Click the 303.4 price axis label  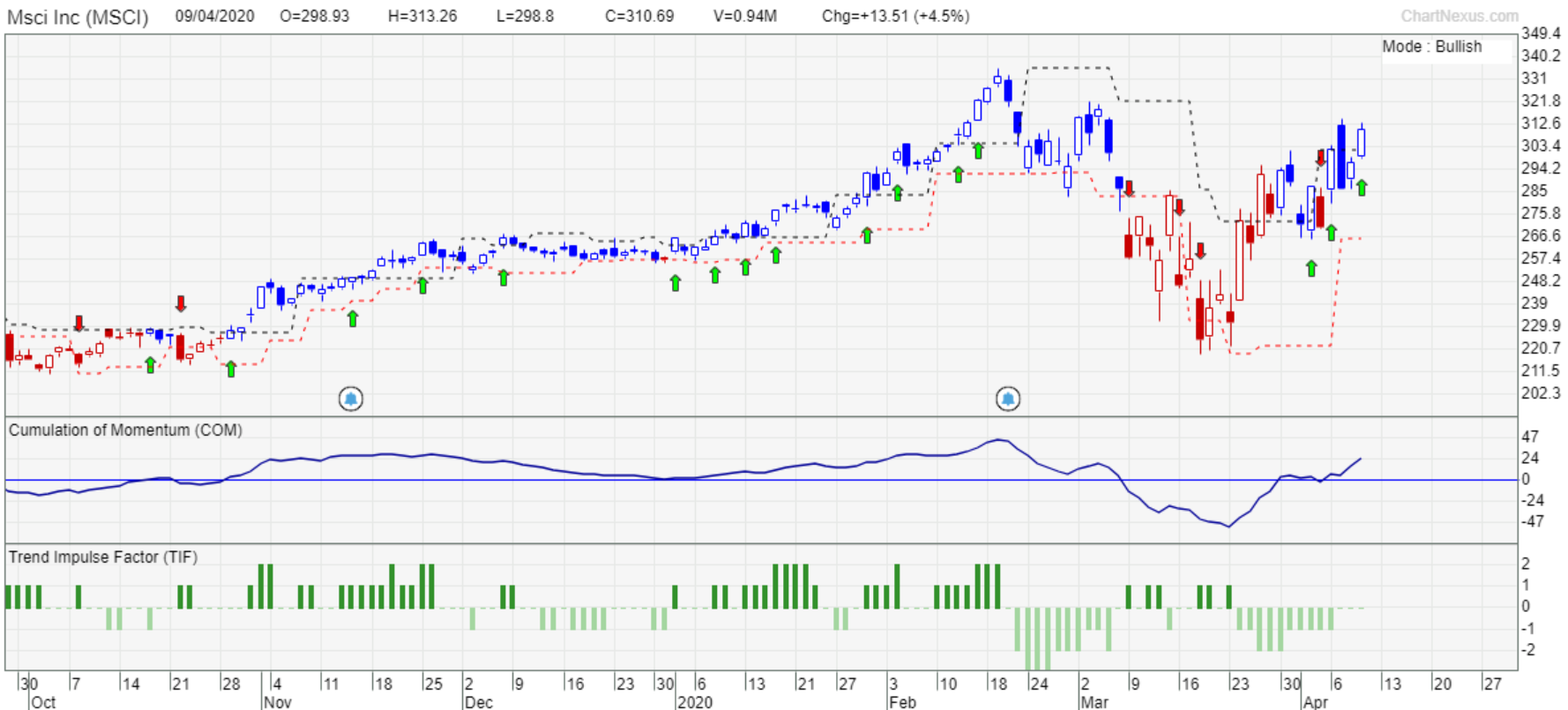[x=1541, y=146]
